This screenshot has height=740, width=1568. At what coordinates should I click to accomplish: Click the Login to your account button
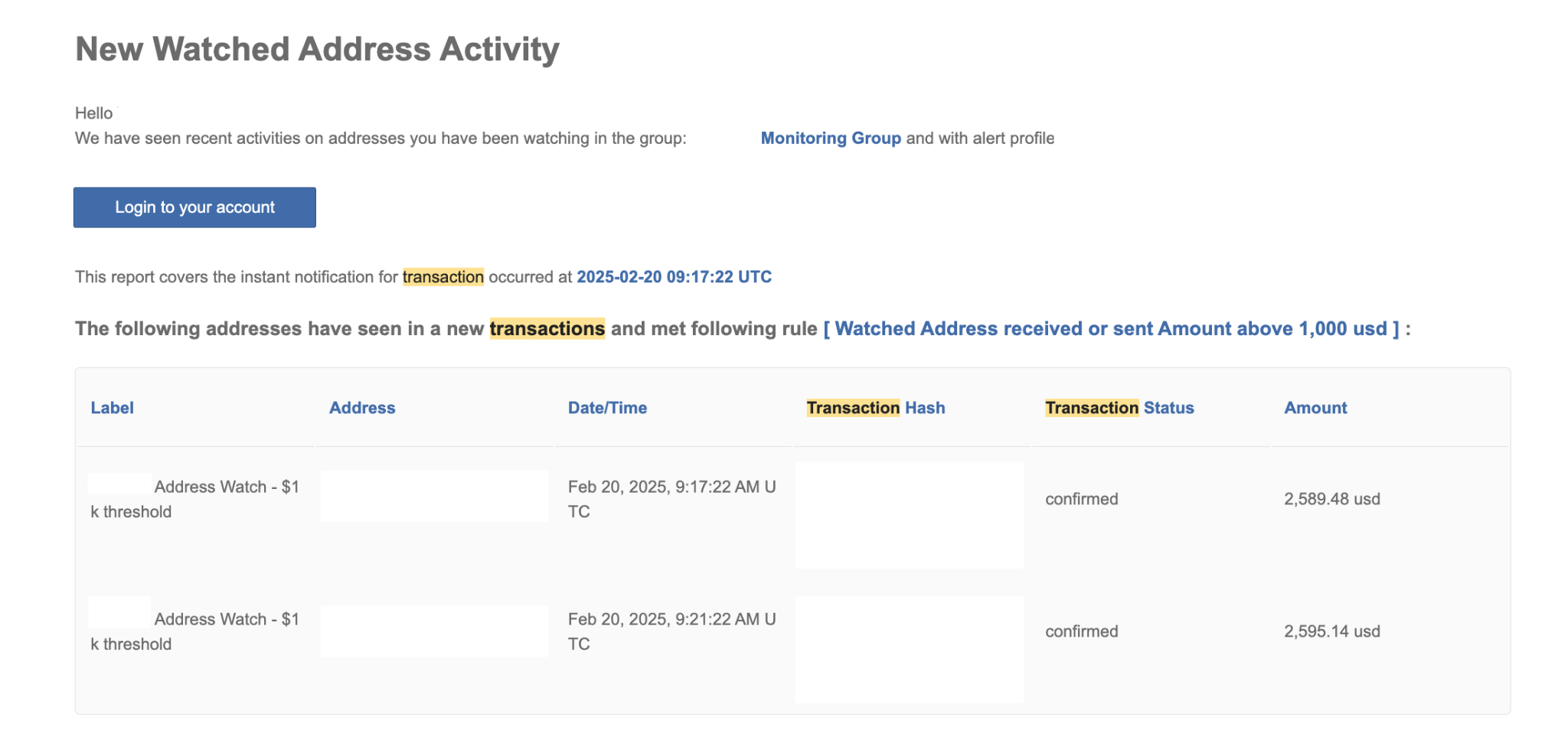[x=194, y=207]
